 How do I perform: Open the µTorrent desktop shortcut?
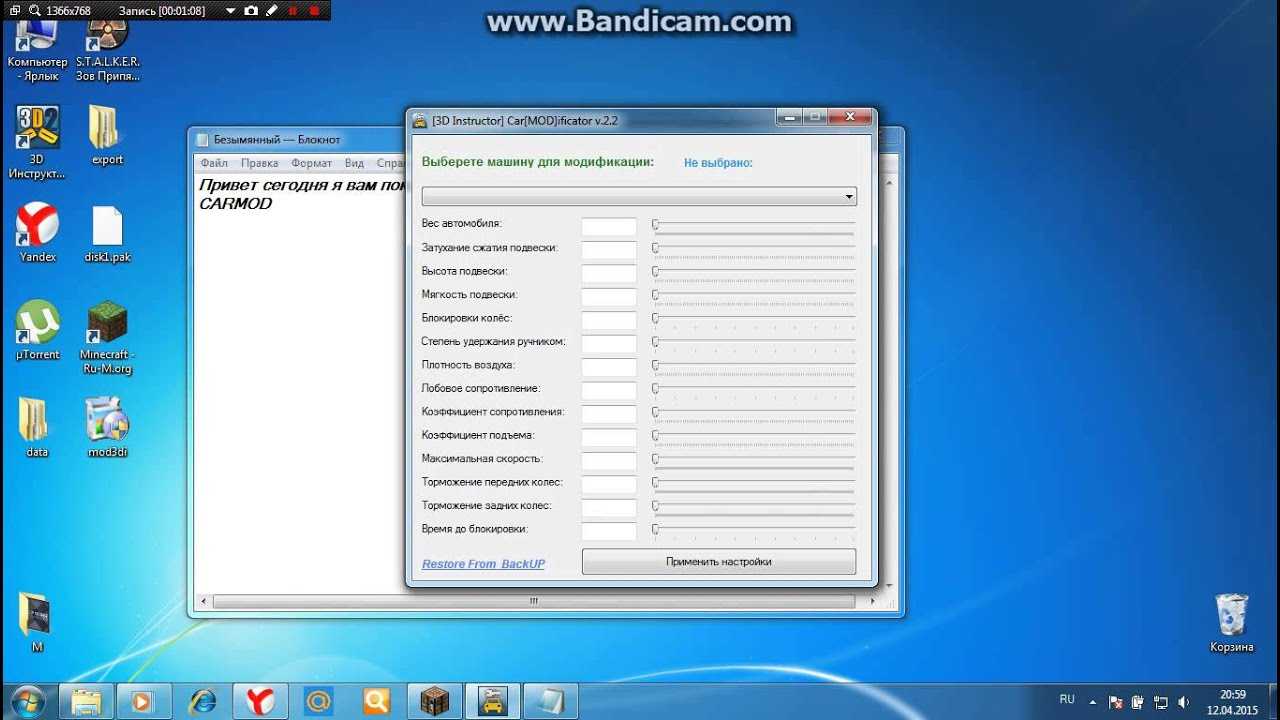click(x=37, y=330)
